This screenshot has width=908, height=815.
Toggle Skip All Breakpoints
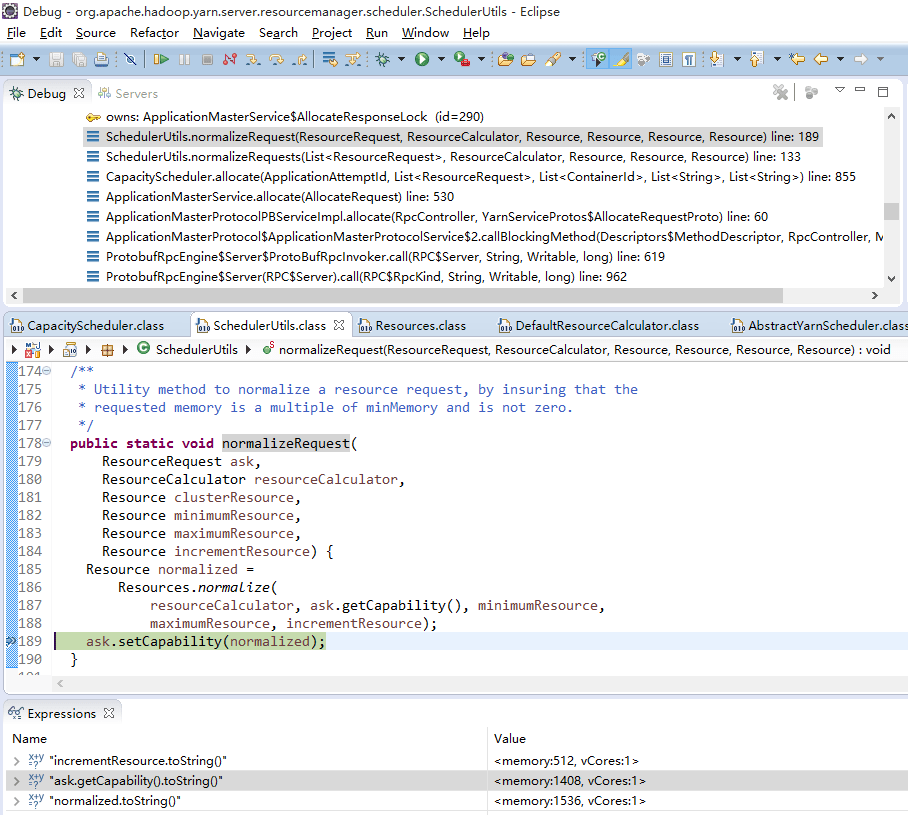(x=130, y=59)
